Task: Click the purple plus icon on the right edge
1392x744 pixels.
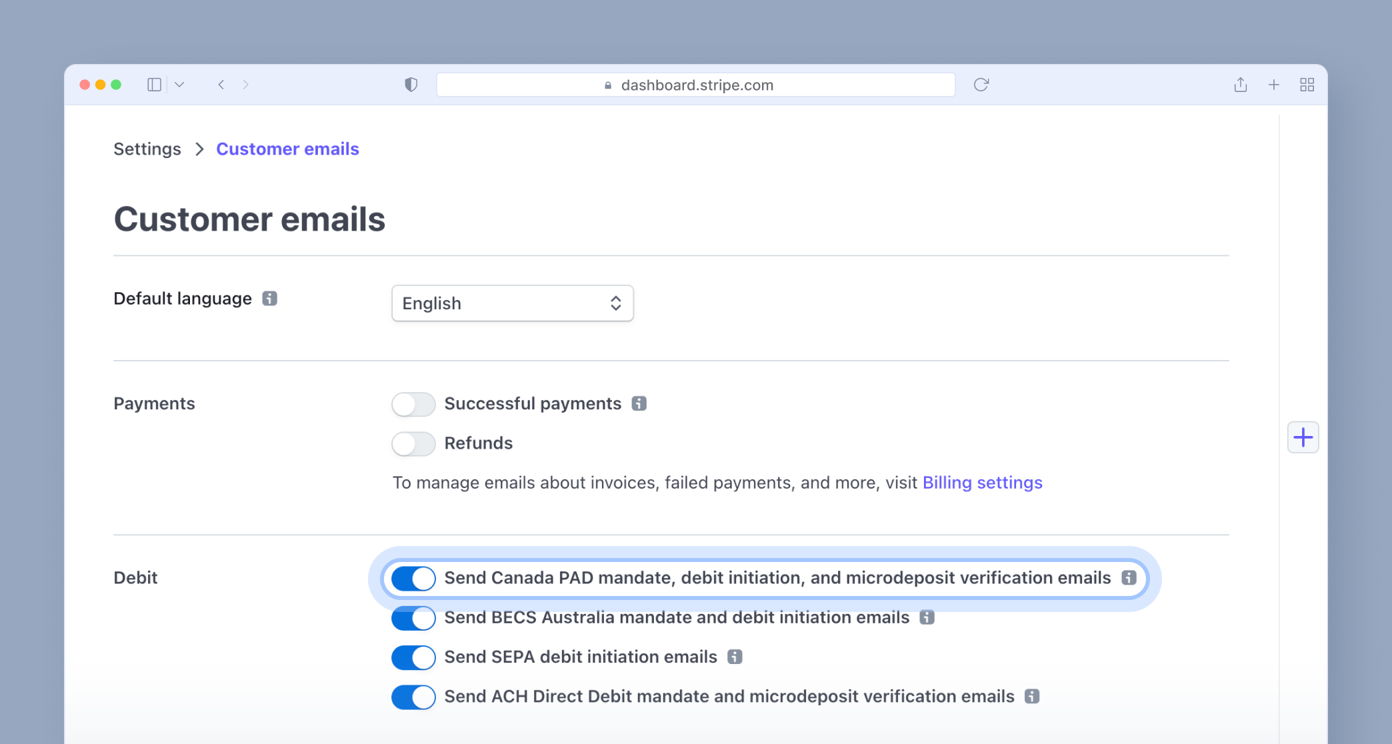Action: (x=1302, y=436)
